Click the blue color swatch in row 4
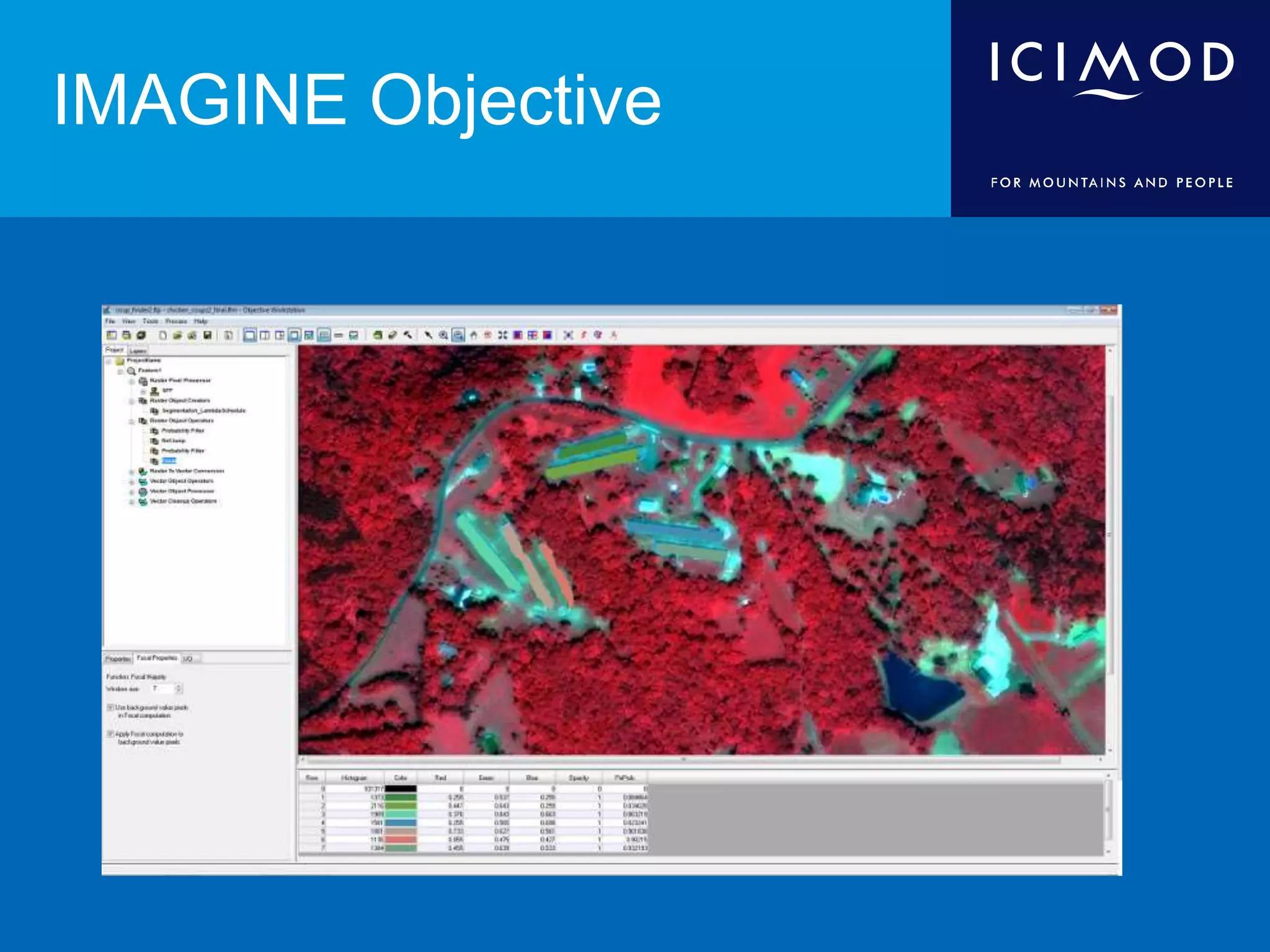This screenshot has width=1270, height=952. (401, 822)
